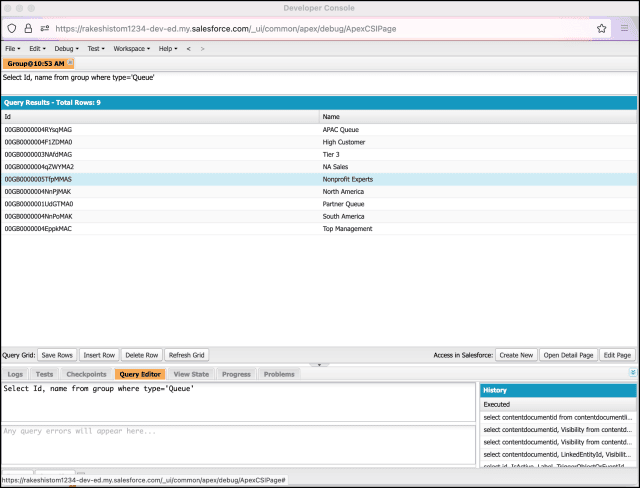The height and width of the screenshot is (488, 640).
Task: Open the site permissions icon
Action: pos(45,28)
